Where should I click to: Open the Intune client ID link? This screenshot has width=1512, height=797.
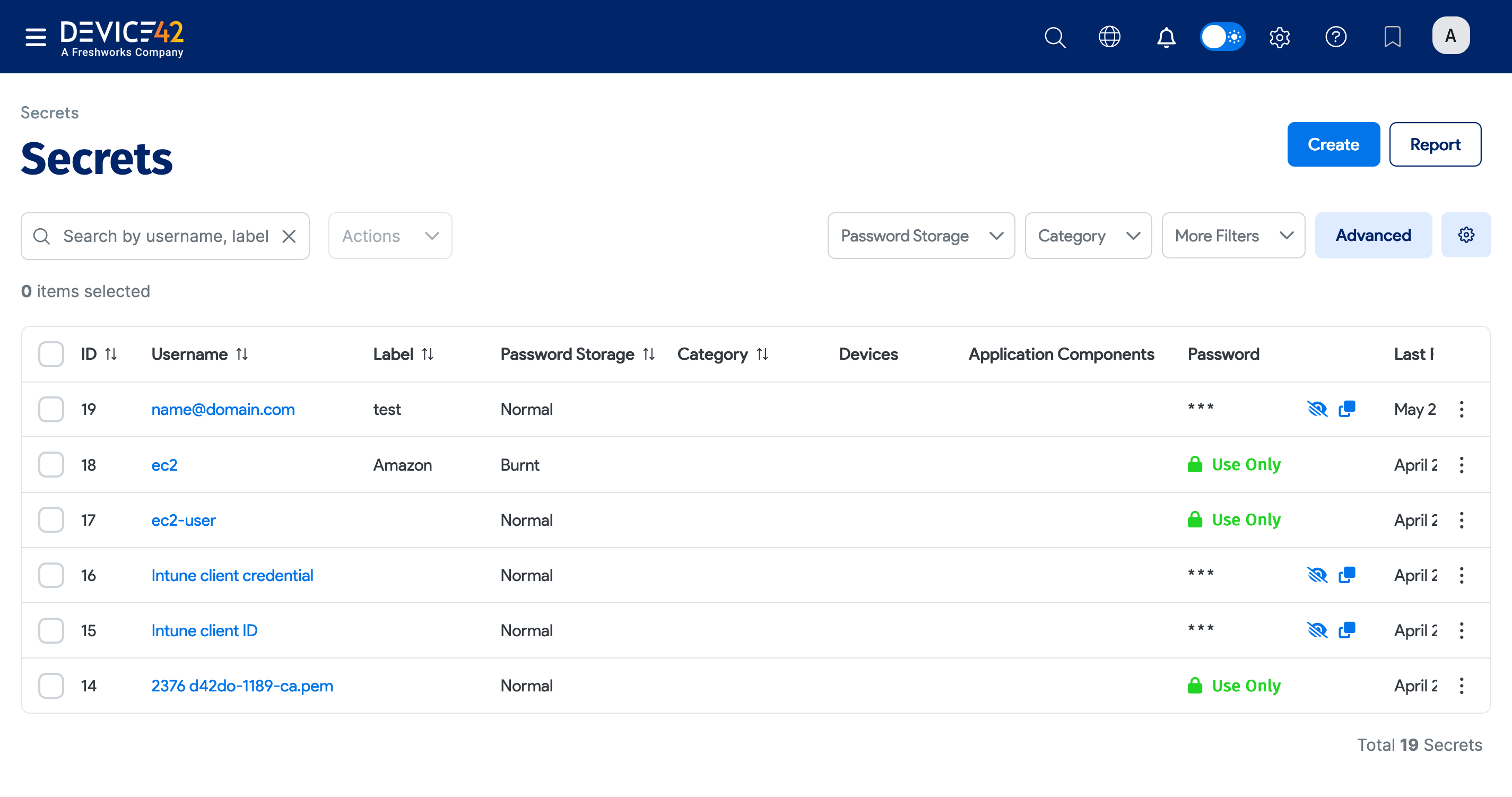[204, 630]
